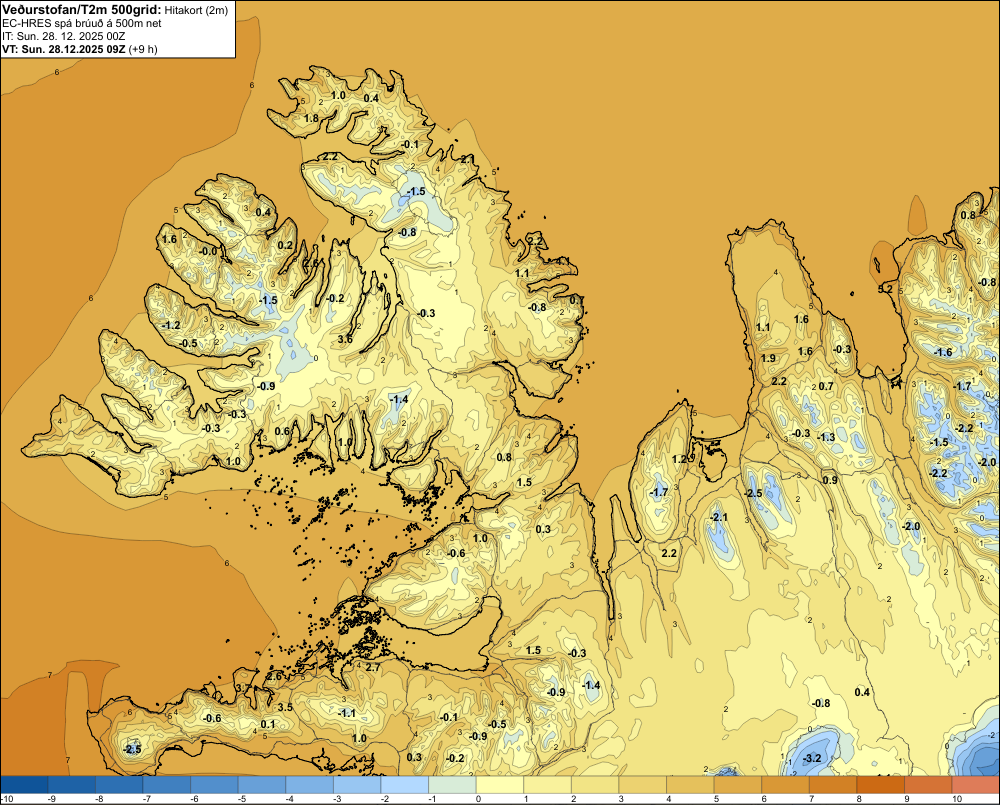1000x805 pixels.
Task: Click the '3.6' temperature value on map
Action: click(x=345, y=339)
